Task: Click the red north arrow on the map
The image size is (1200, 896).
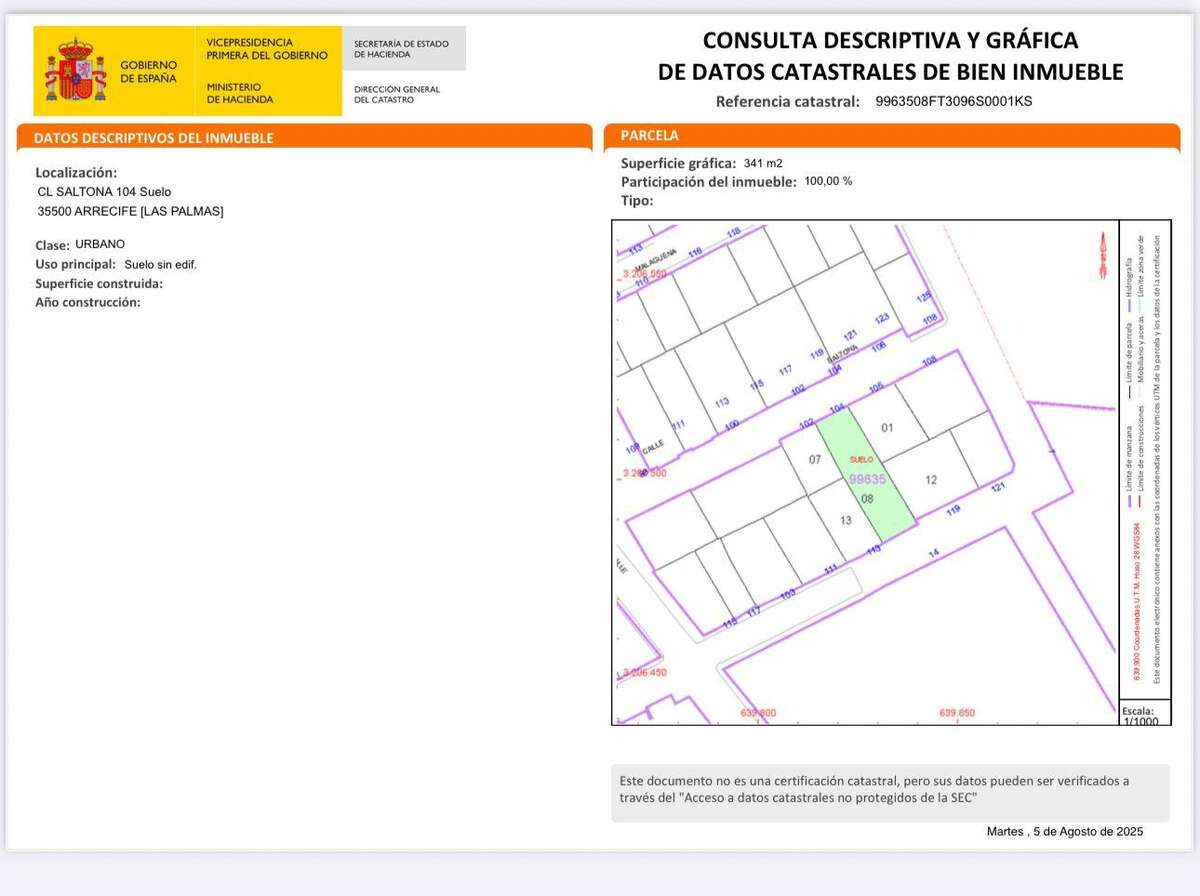Action: click(1103, 254)
